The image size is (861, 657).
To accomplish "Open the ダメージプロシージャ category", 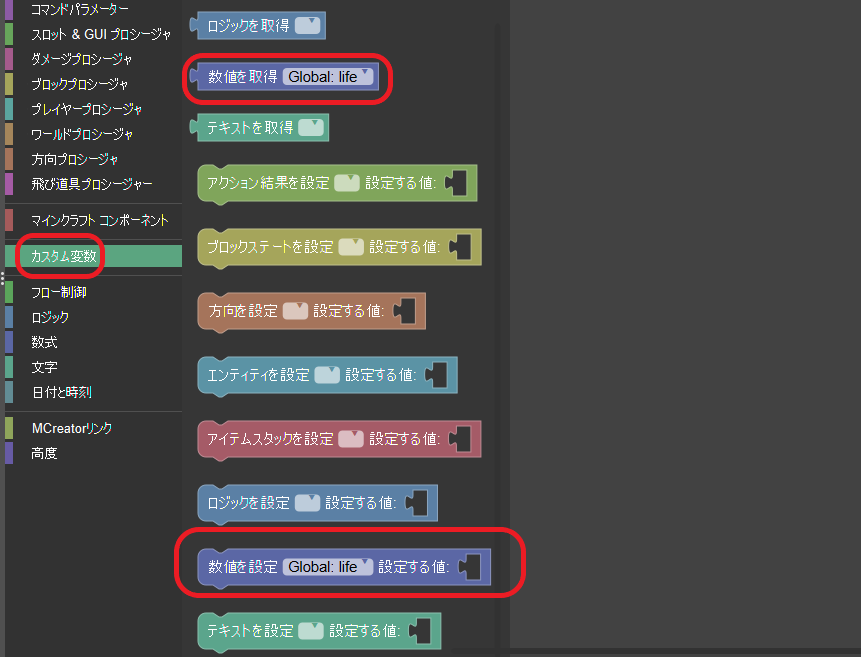I will (81, 59).
